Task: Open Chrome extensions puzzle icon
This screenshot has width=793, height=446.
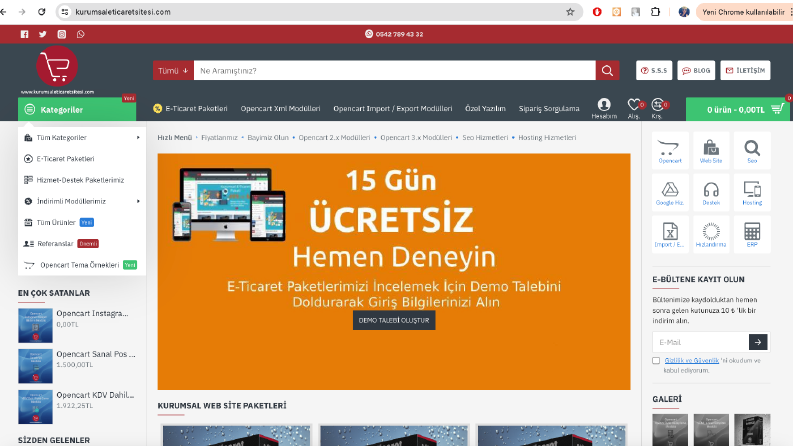Action: 655,12
